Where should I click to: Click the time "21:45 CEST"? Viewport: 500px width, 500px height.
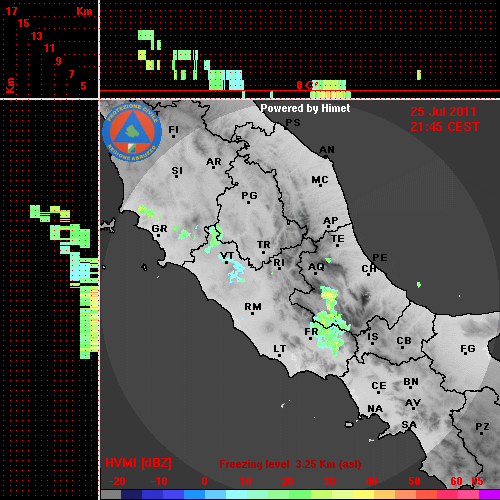(x=445, y=127)
